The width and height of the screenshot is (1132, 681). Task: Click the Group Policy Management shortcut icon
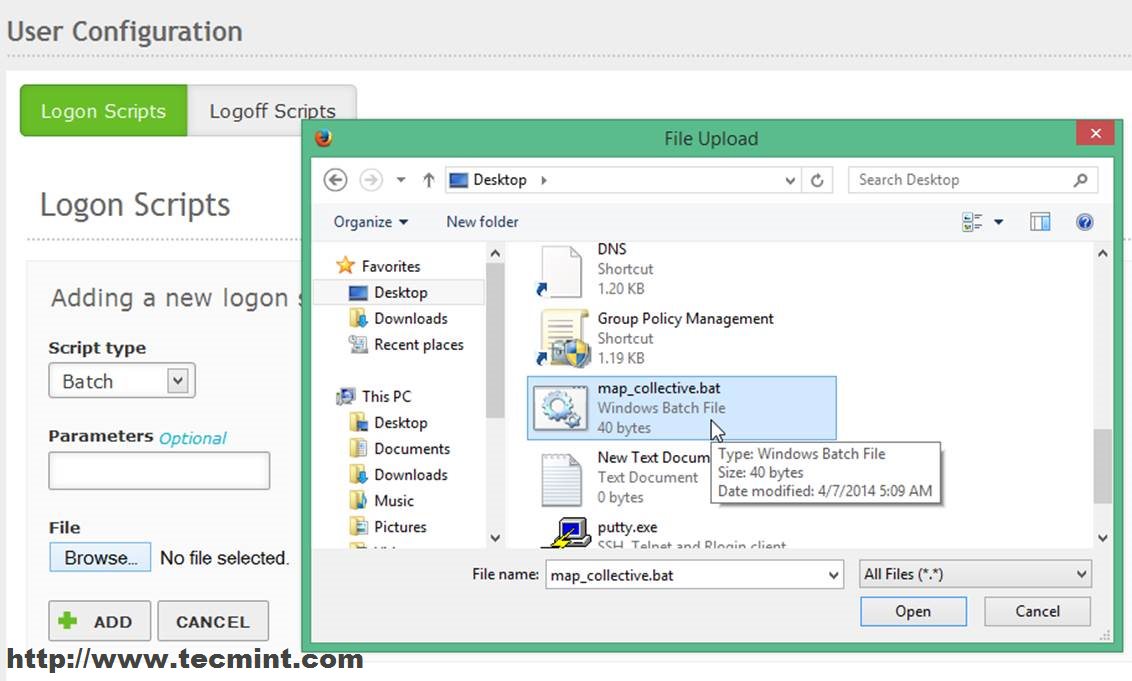click(x=562, y=338)
